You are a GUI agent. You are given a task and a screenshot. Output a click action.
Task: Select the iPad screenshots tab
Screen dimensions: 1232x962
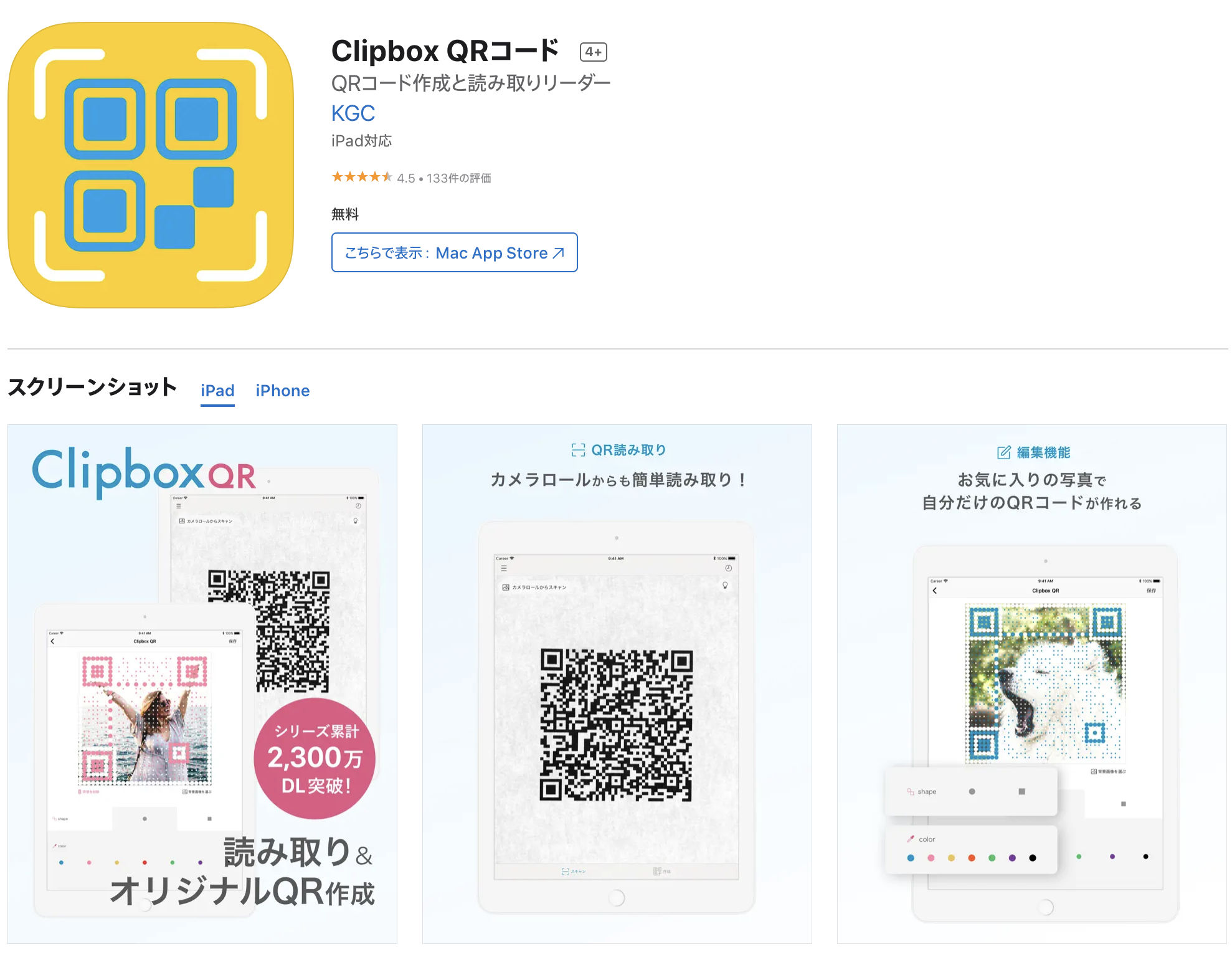[217, 391]
